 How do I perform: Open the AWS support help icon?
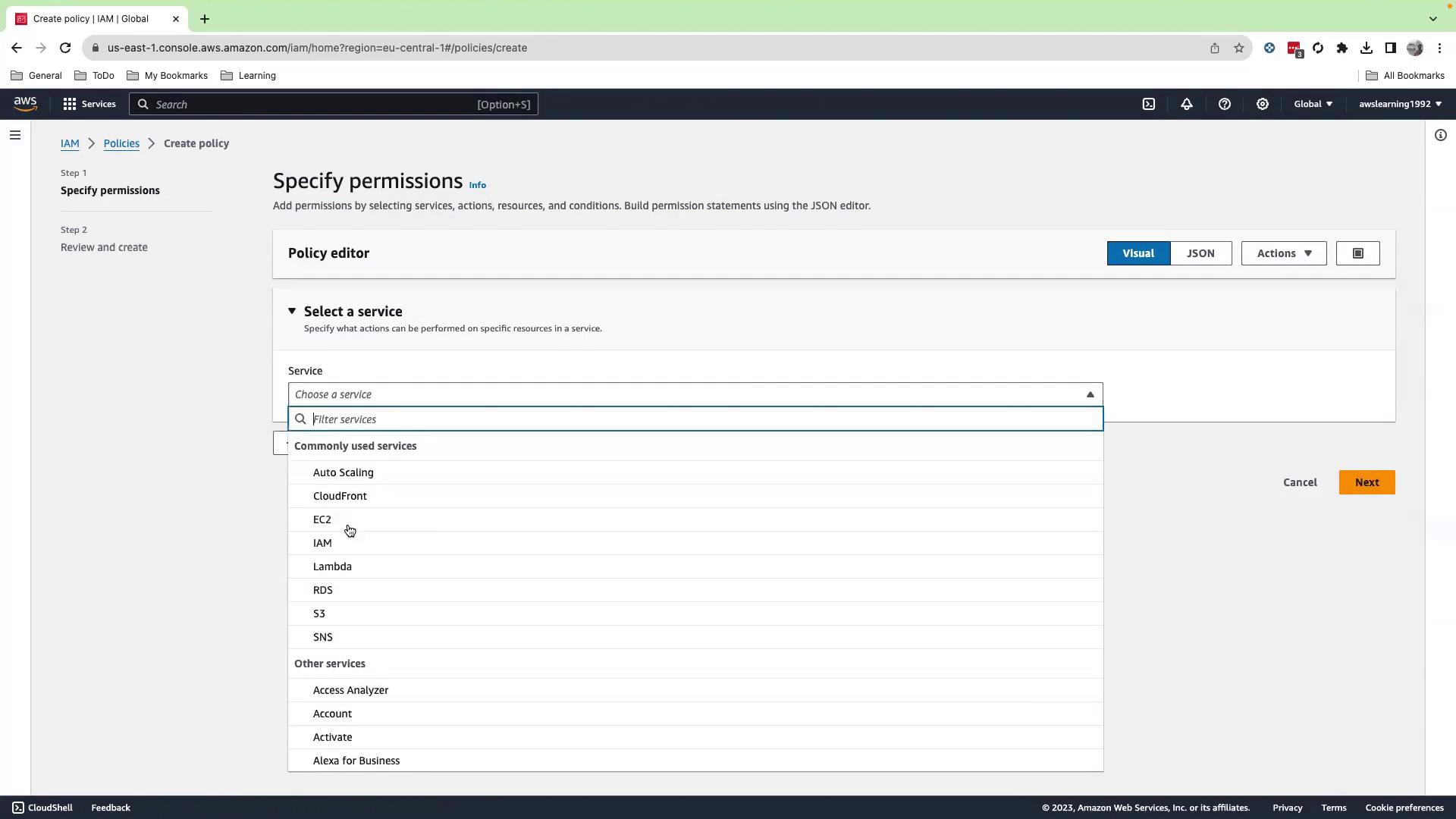click(x=1225, y=104)
